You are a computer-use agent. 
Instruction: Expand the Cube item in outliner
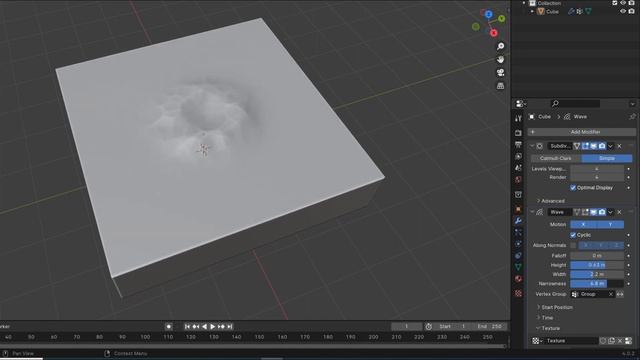click(532, 11)
